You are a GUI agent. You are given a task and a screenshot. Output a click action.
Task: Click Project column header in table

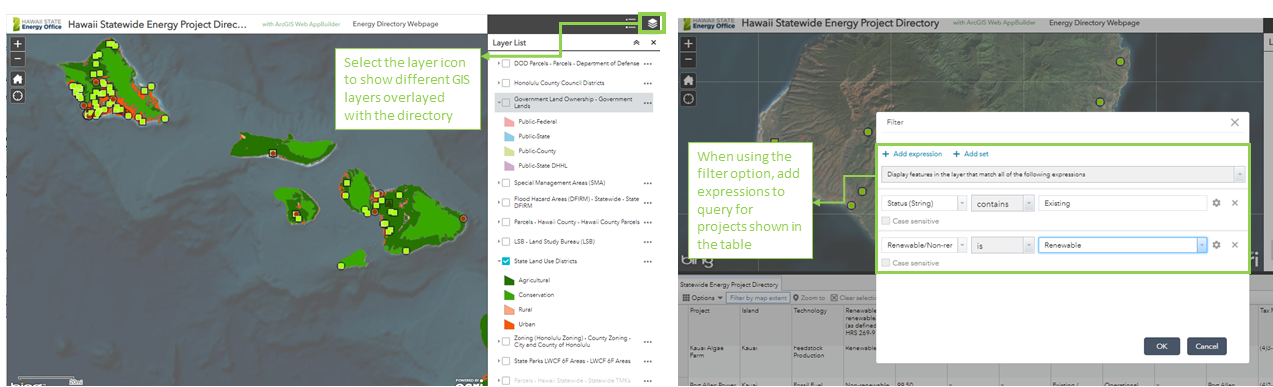tap(699, 311)
